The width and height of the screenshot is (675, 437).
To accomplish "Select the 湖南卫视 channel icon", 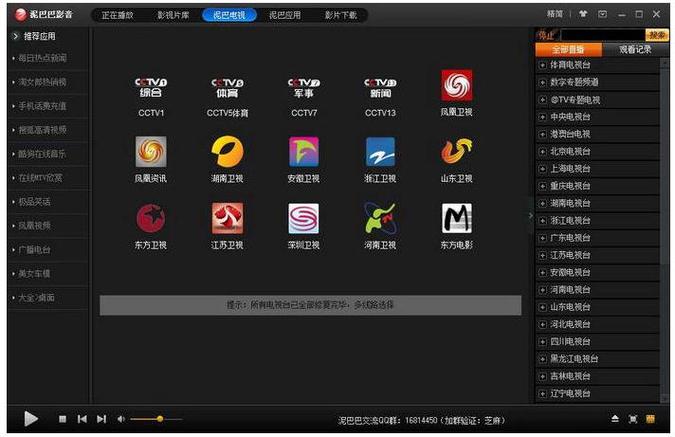I will tap(227, 152).
